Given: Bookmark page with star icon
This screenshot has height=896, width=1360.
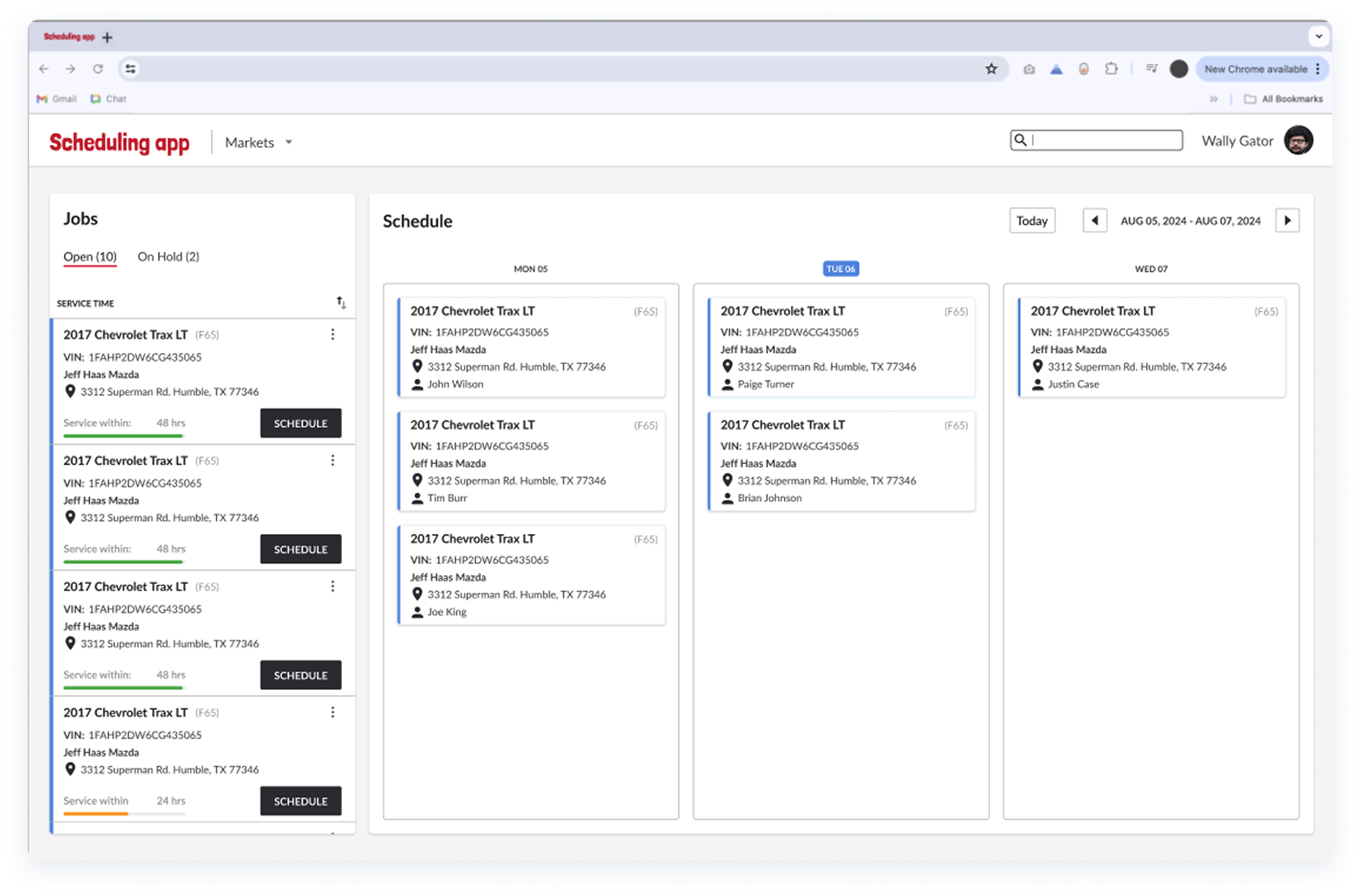Looking at the screenshot, I should (991, 69).
